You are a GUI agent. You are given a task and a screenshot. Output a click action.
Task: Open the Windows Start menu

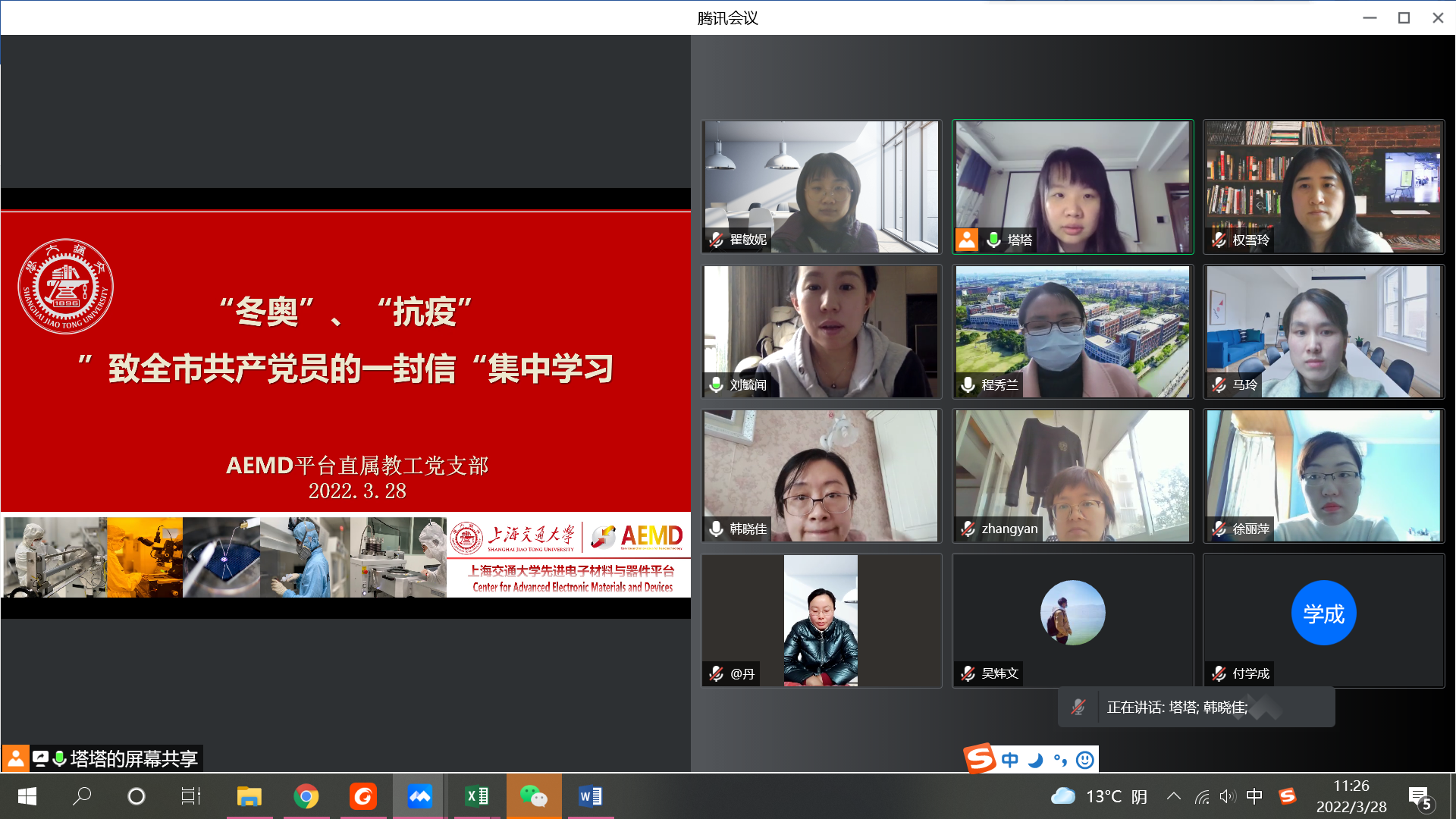click(27, 796)
